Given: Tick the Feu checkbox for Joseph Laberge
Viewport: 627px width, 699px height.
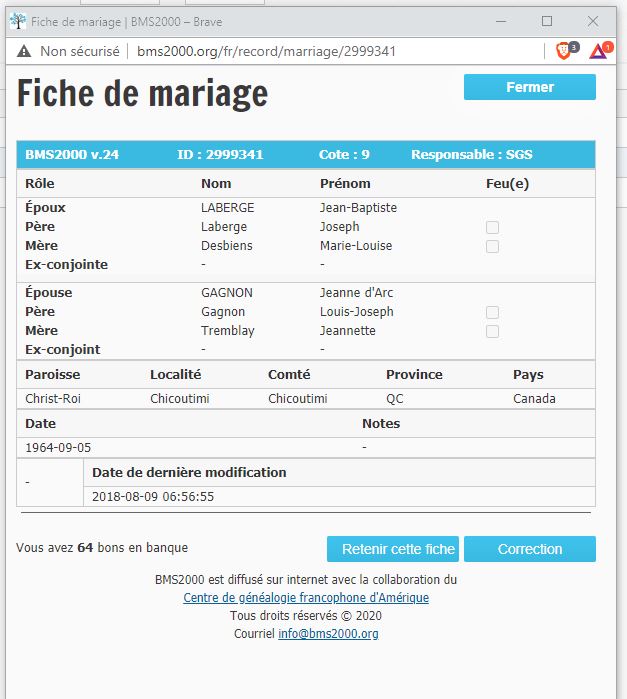Looking at the screenshot, I should click(x=492, y=227).
